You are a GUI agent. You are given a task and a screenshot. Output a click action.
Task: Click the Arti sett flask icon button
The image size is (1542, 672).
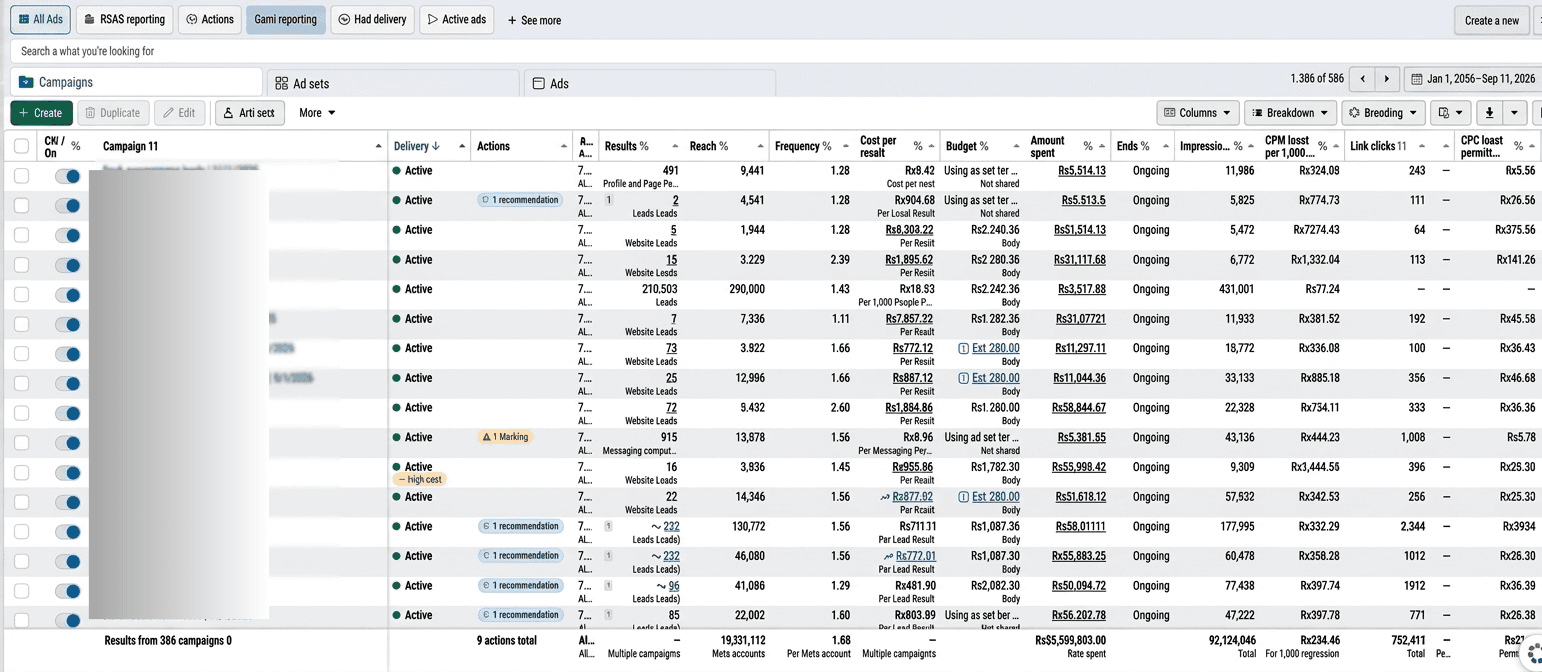(x=250, y=113)
